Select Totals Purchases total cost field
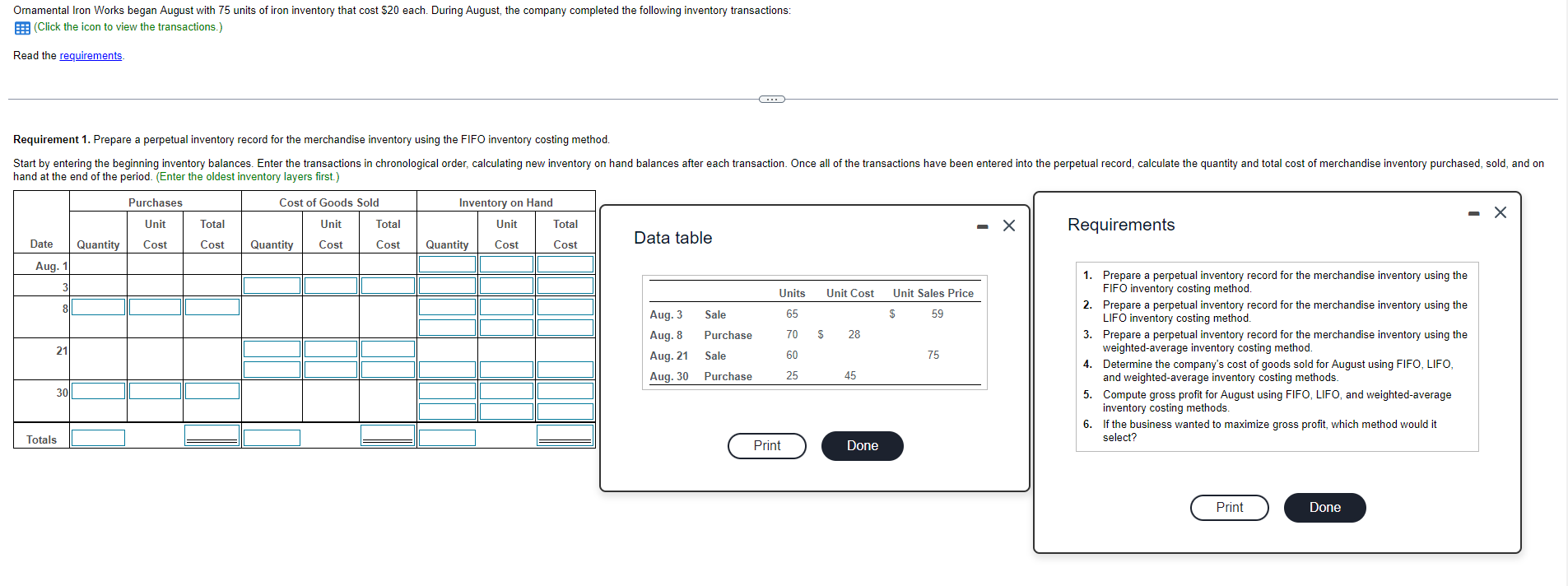 [x=212, y=435]
